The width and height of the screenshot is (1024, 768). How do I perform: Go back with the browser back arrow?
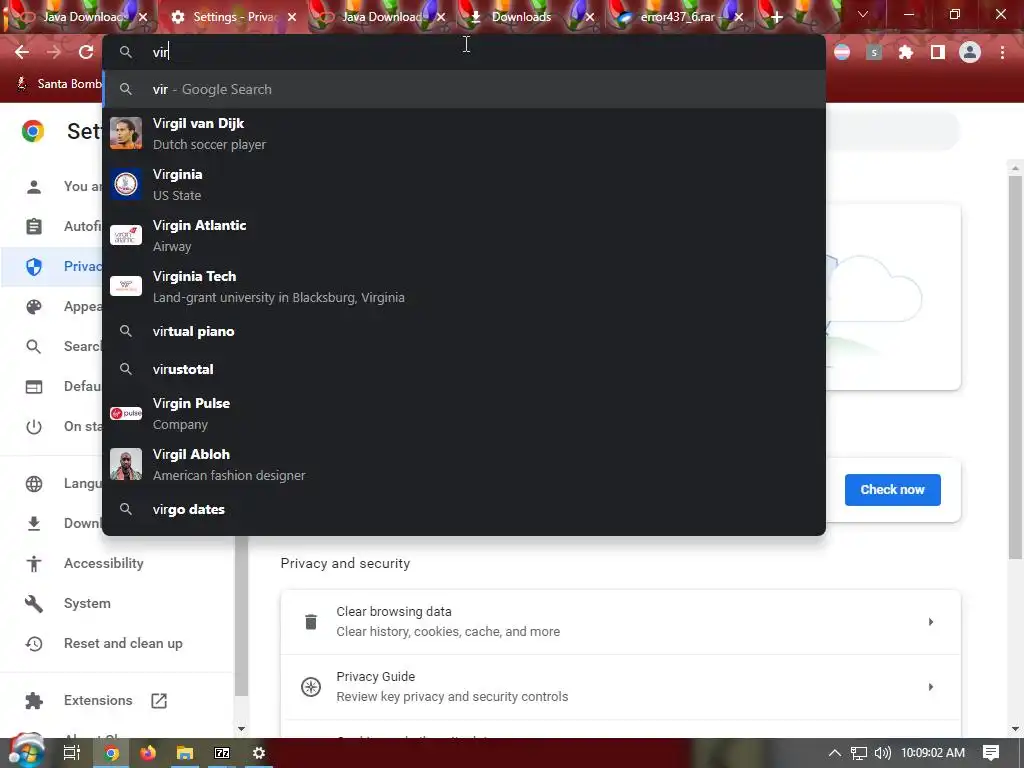coord(22,52)
